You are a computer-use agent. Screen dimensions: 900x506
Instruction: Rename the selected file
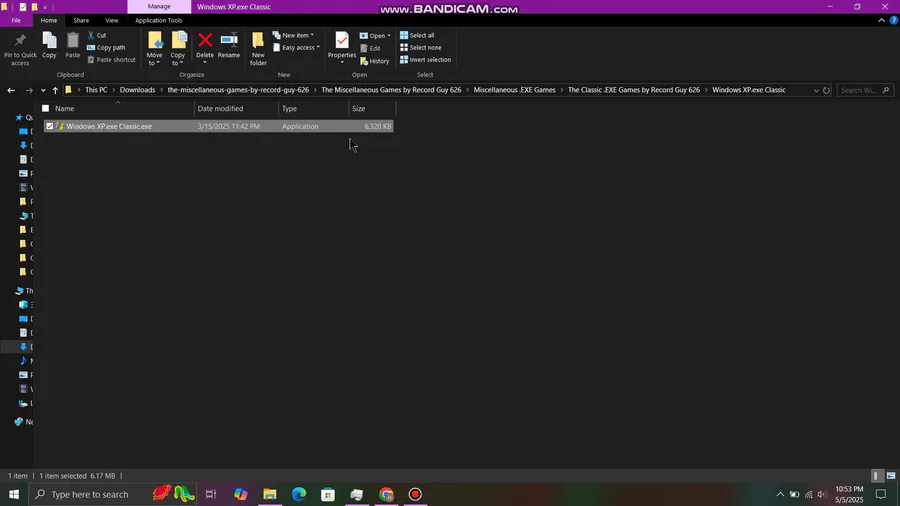click(x=228, y=46)
